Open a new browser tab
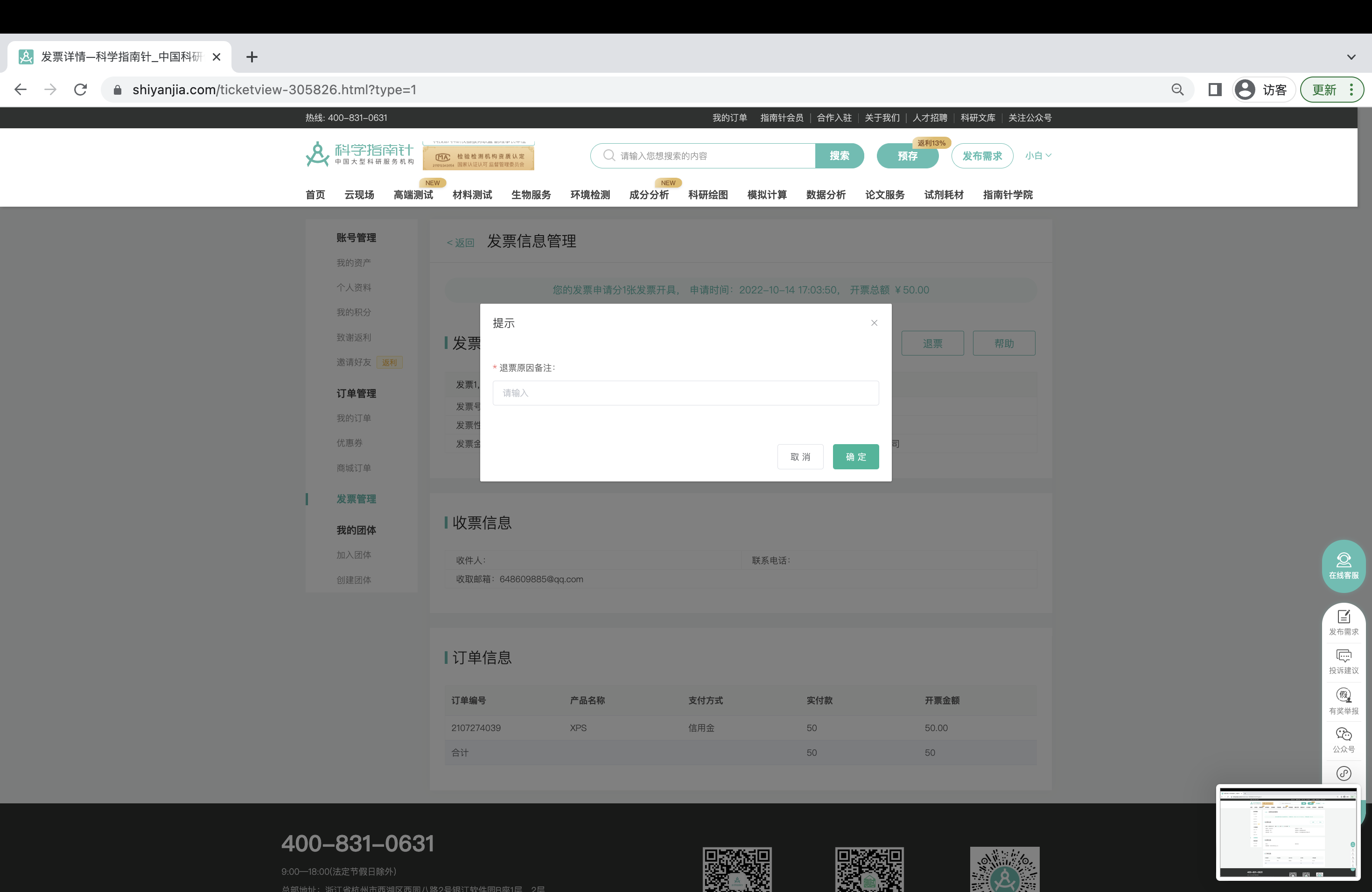Screen dimensions: 1372x892 [x=252, y=57]
